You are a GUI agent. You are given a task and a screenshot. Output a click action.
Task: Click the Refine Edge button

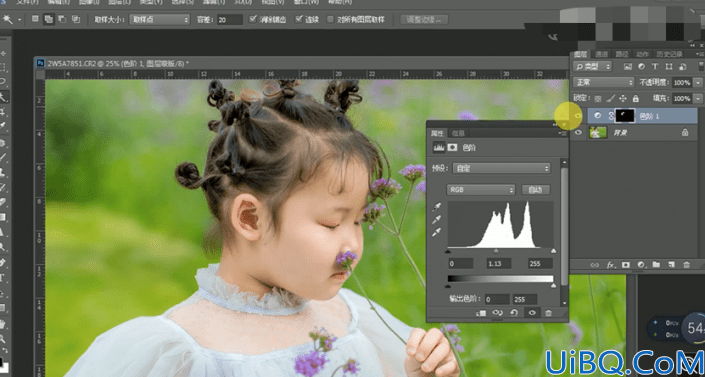click(x=424, y=19)
